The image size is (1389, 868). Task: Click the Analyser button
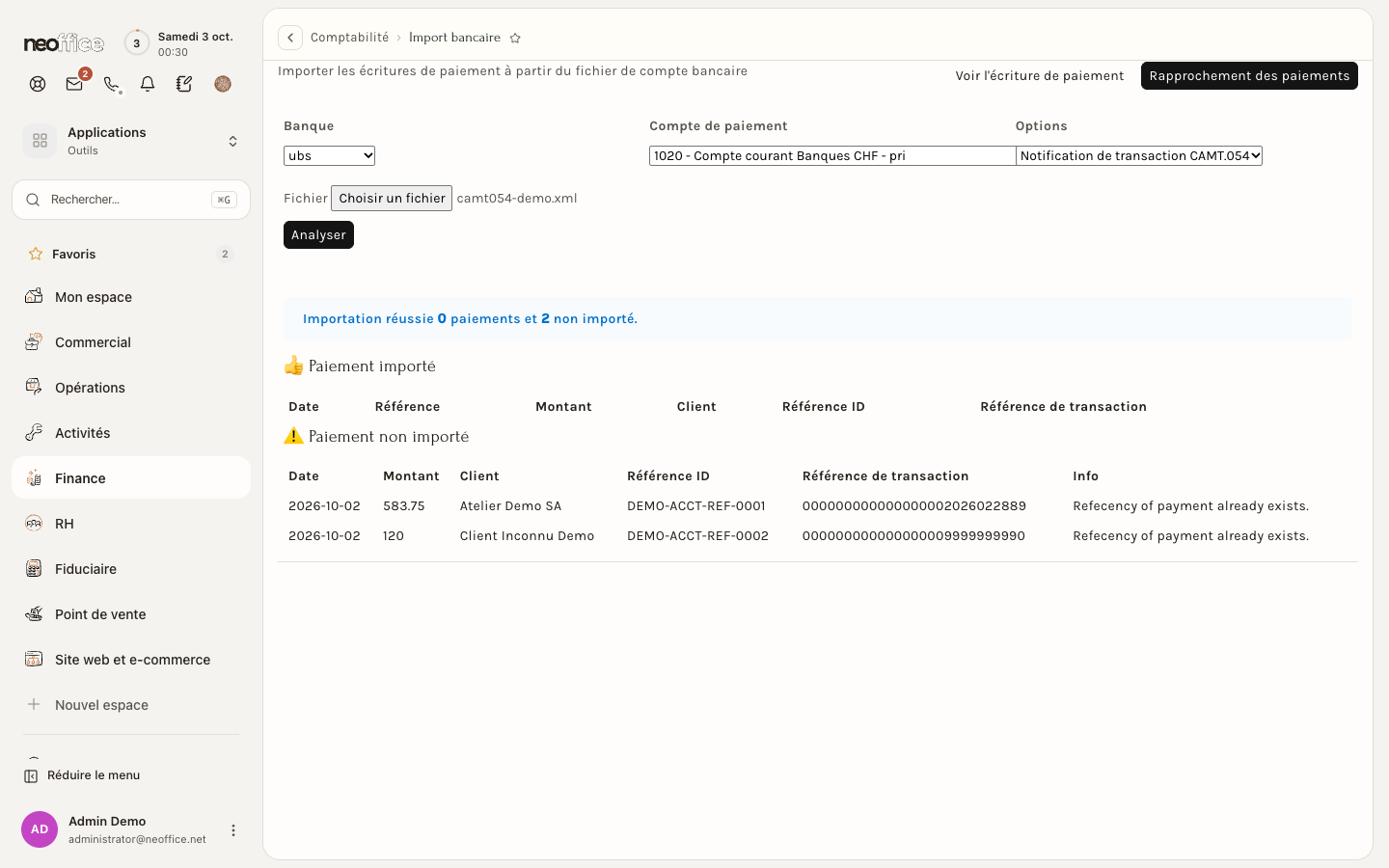coord(318,235)
